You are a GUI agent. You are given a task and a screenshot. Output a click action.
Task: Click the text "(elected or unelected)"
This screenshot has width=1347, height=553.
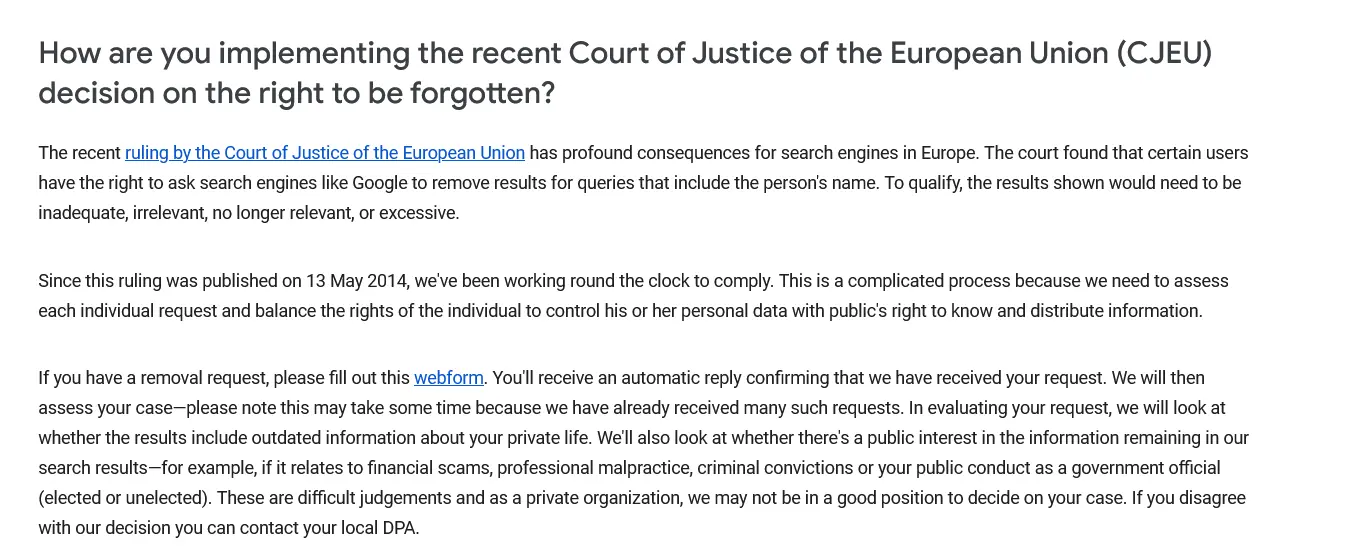124,498
